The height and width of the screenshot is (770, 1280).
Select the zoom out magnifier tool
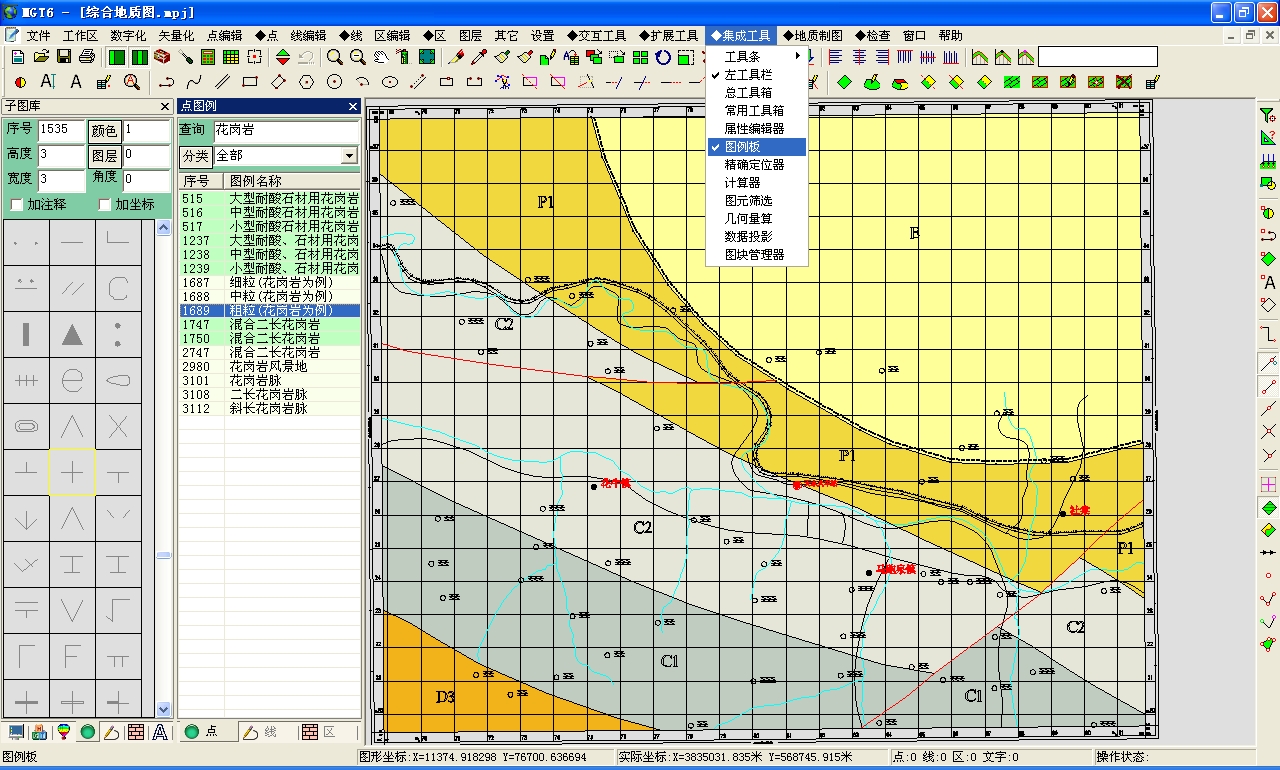click(358, 57)
